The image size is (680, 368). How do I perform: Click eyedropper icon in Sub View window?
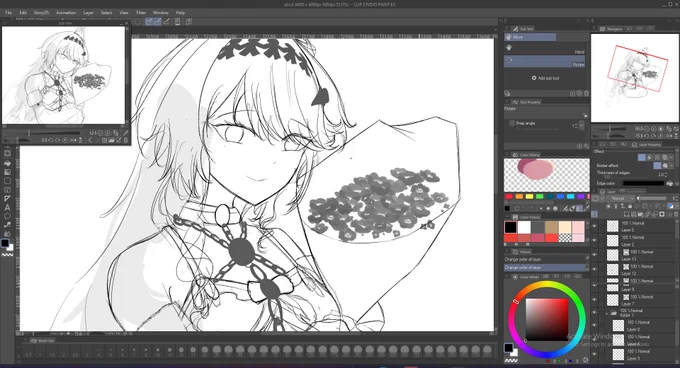[x=126, y=133]
